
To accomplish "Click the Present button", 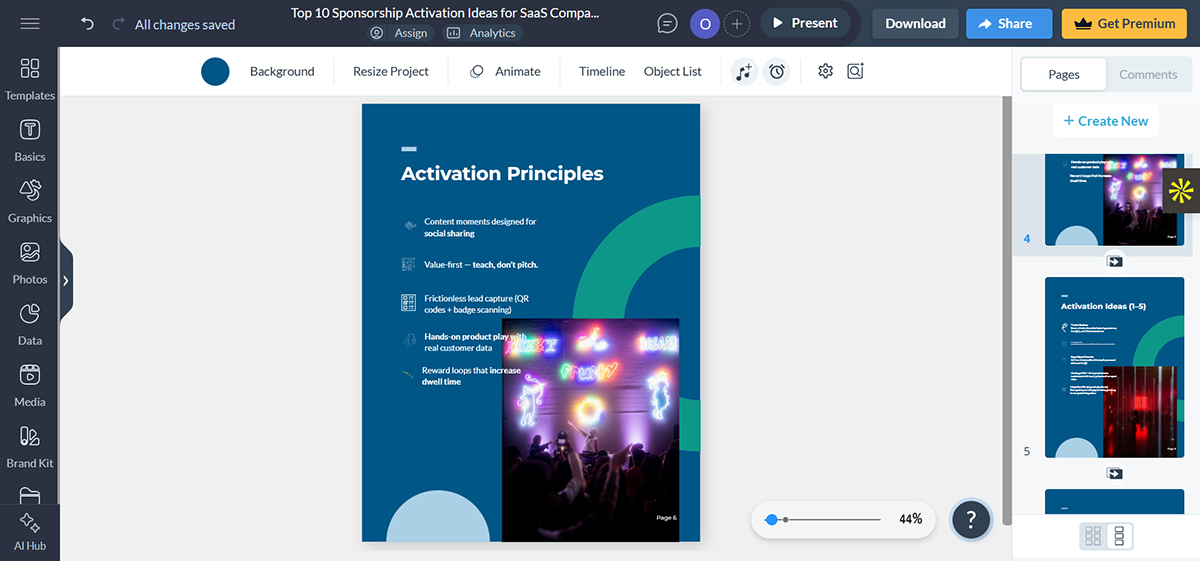I will 805,23.
